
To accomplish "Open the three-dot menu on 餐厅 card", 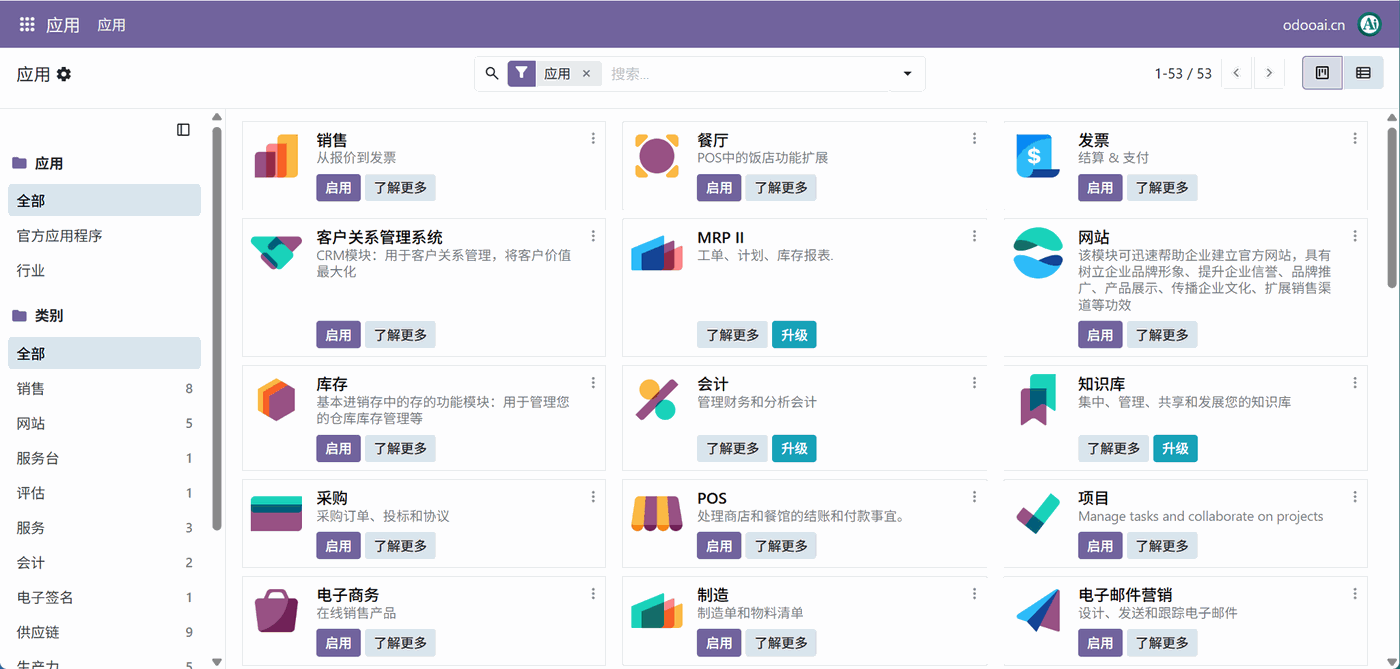I will click(974, 139).
